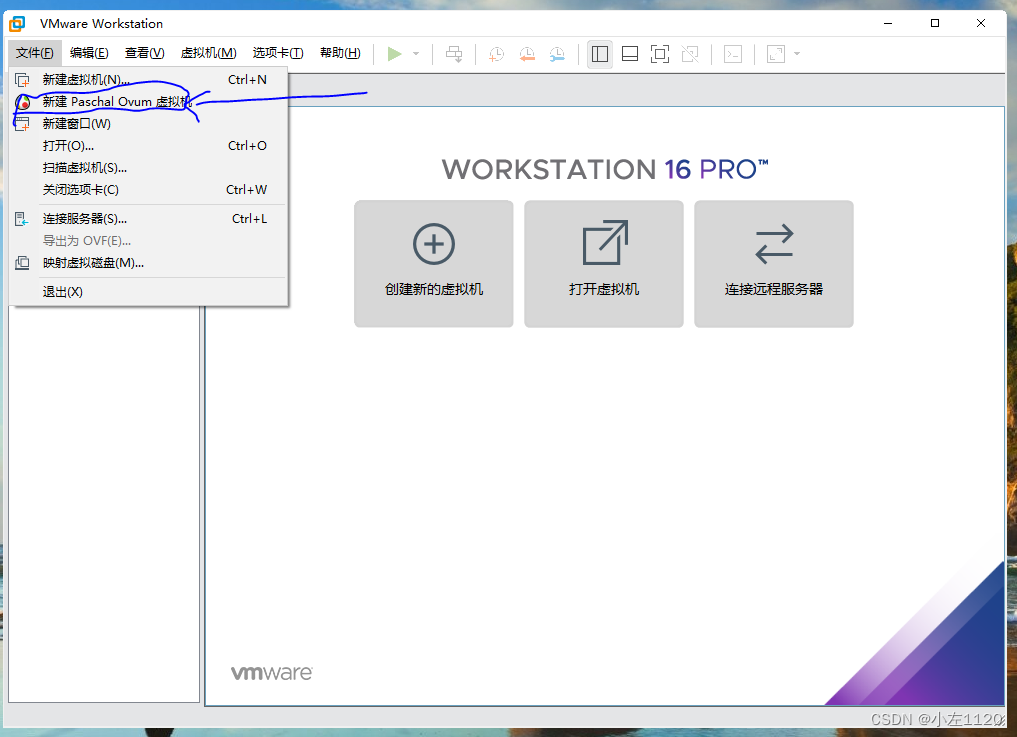Screen dimensions: 1017x737
Task: Click the Paschal Ovum egg icon
Action: (x=23, y=102)
